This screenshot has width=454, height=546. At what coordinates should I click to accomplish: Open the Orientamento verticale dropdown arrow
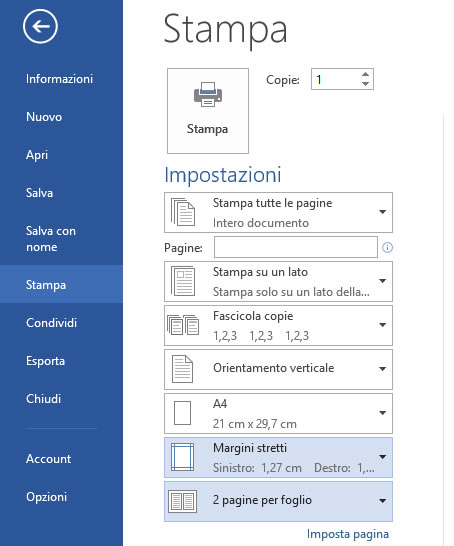pyautogui.click(x=382, y=369)
